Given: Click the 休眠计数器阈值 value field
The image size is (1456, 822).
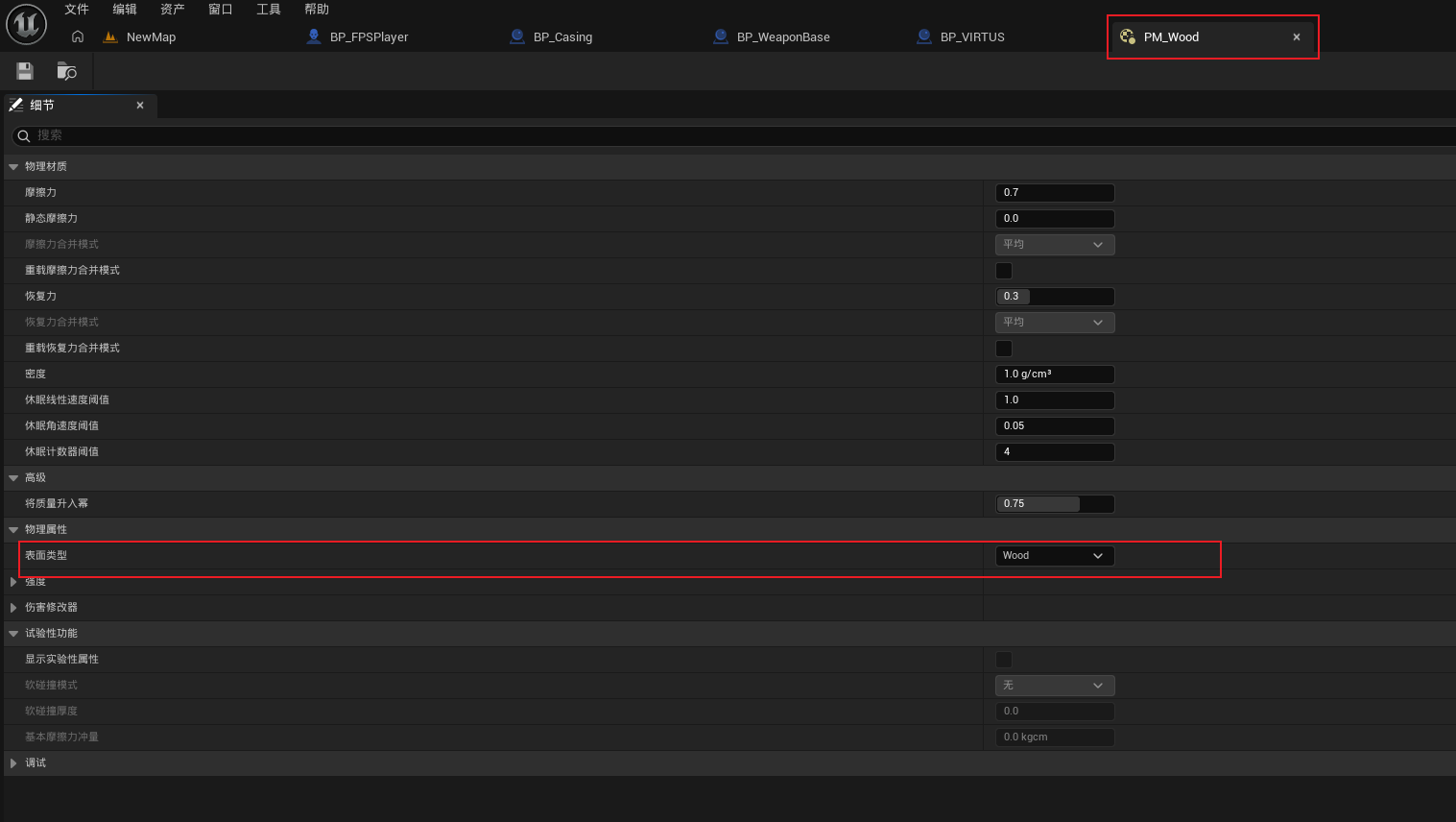Looking at the screenshot, I should (1055, 452).
